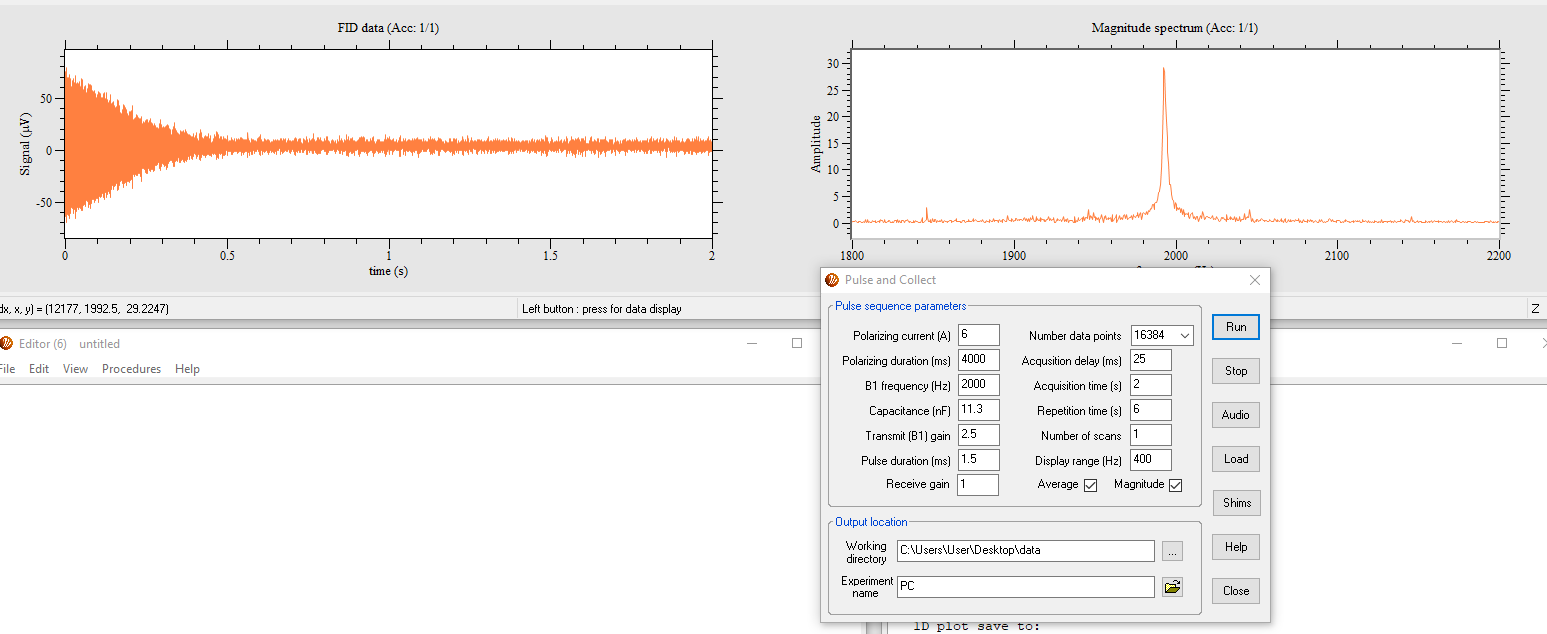Open the Procedures menu

[x=131, y=368]
